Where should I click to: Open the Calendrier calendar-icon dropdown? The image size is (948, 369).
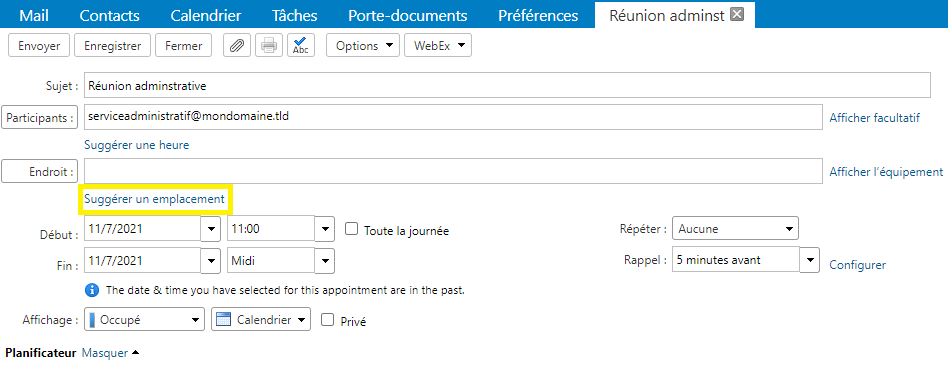tap(261, 320)
